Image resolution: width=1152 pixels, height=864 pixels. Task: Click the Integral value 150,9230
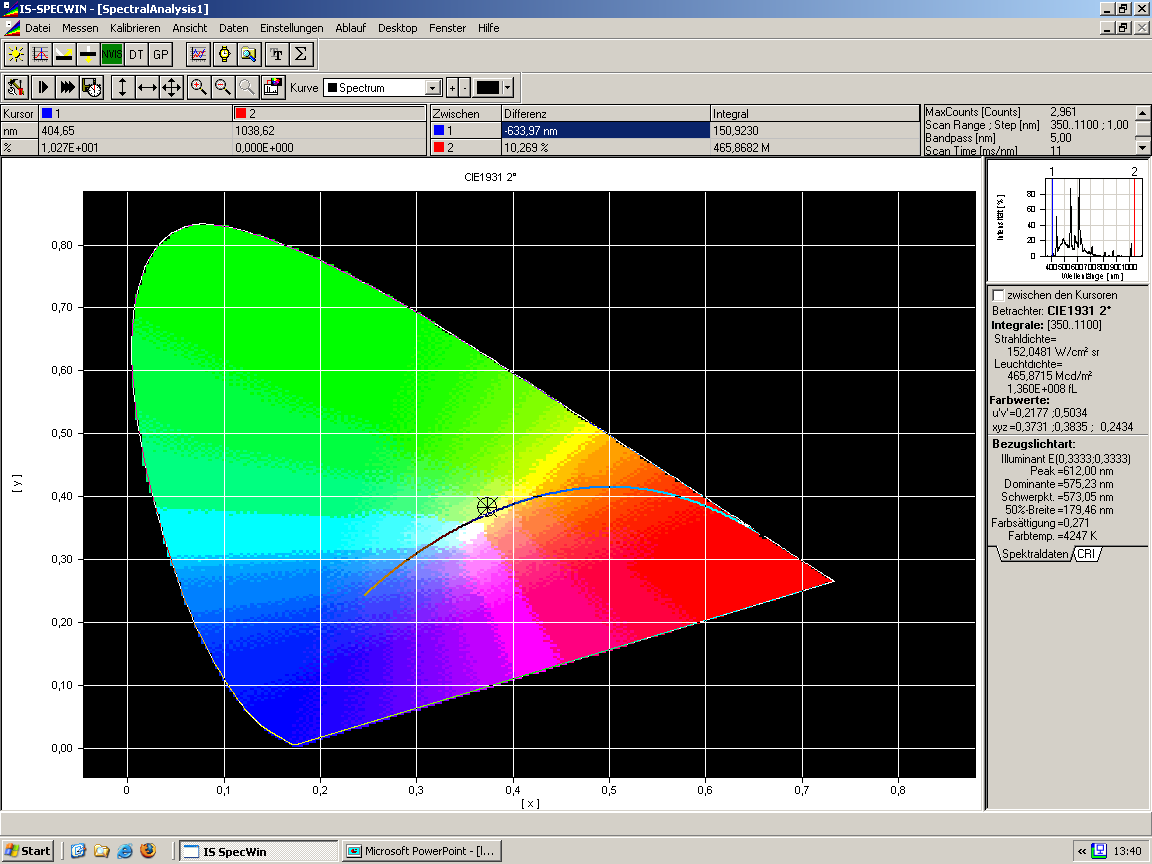click(x=736, y=131)
